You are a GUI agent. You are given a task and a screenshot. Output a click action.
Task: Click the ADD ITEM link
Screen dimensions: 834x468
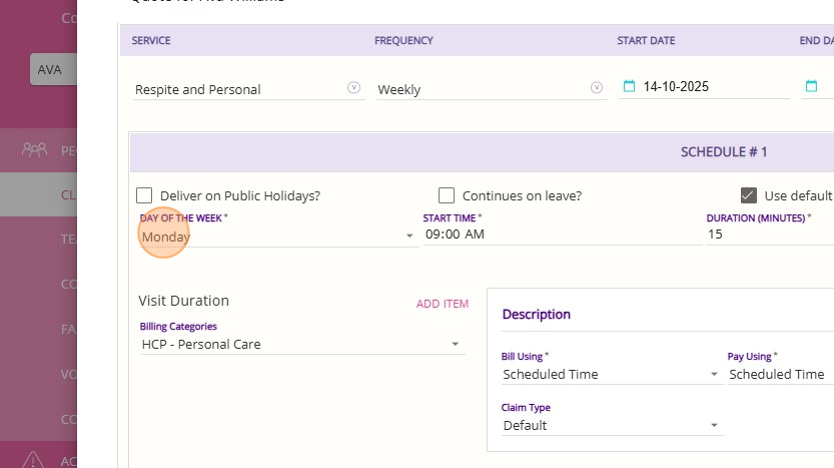click(442, 304)
